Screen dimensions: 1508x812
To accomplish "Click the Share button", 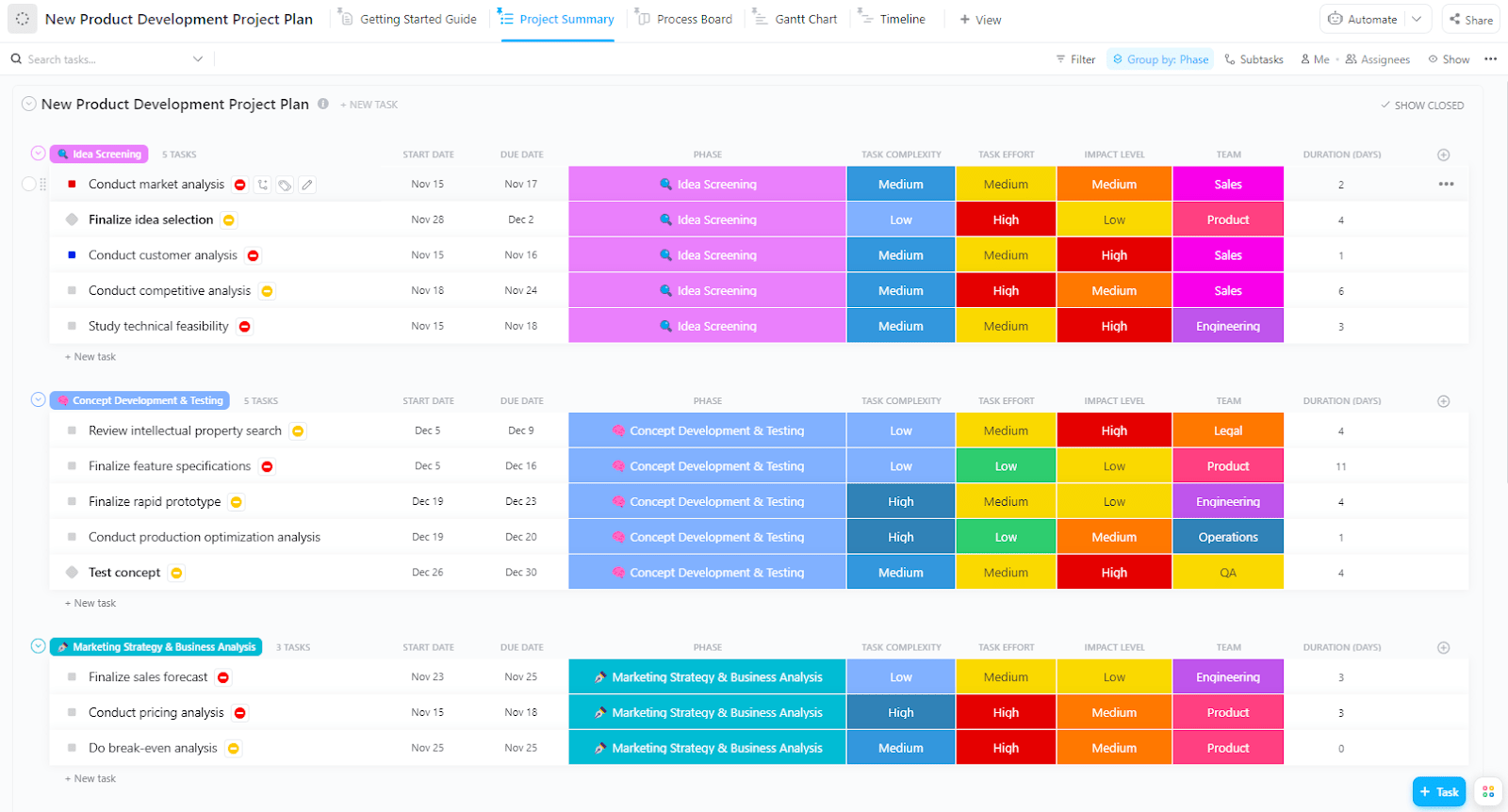I will tap(1470, 19).
